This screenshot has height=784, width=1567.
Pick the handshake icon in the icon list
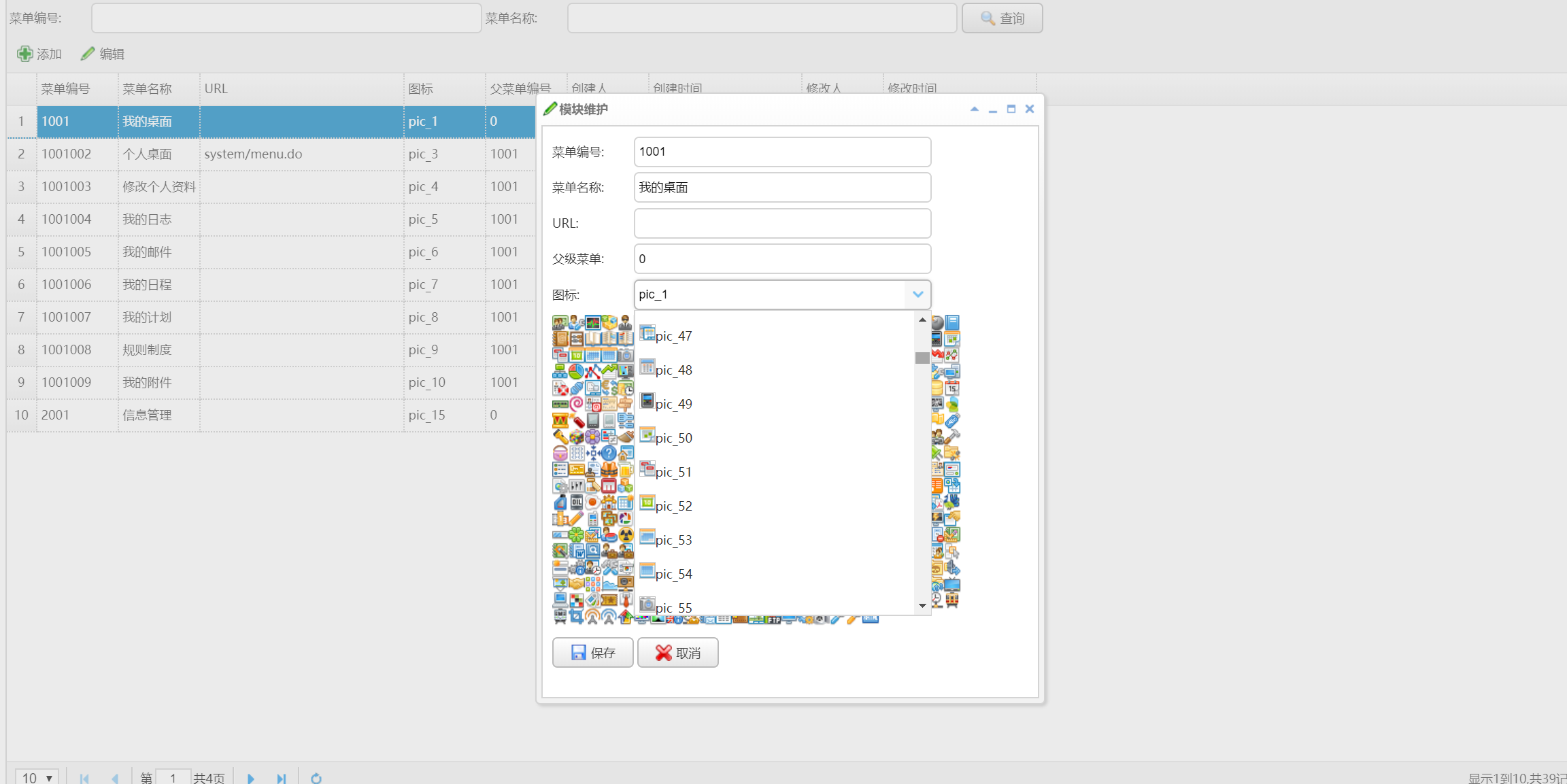coord(576,583)
